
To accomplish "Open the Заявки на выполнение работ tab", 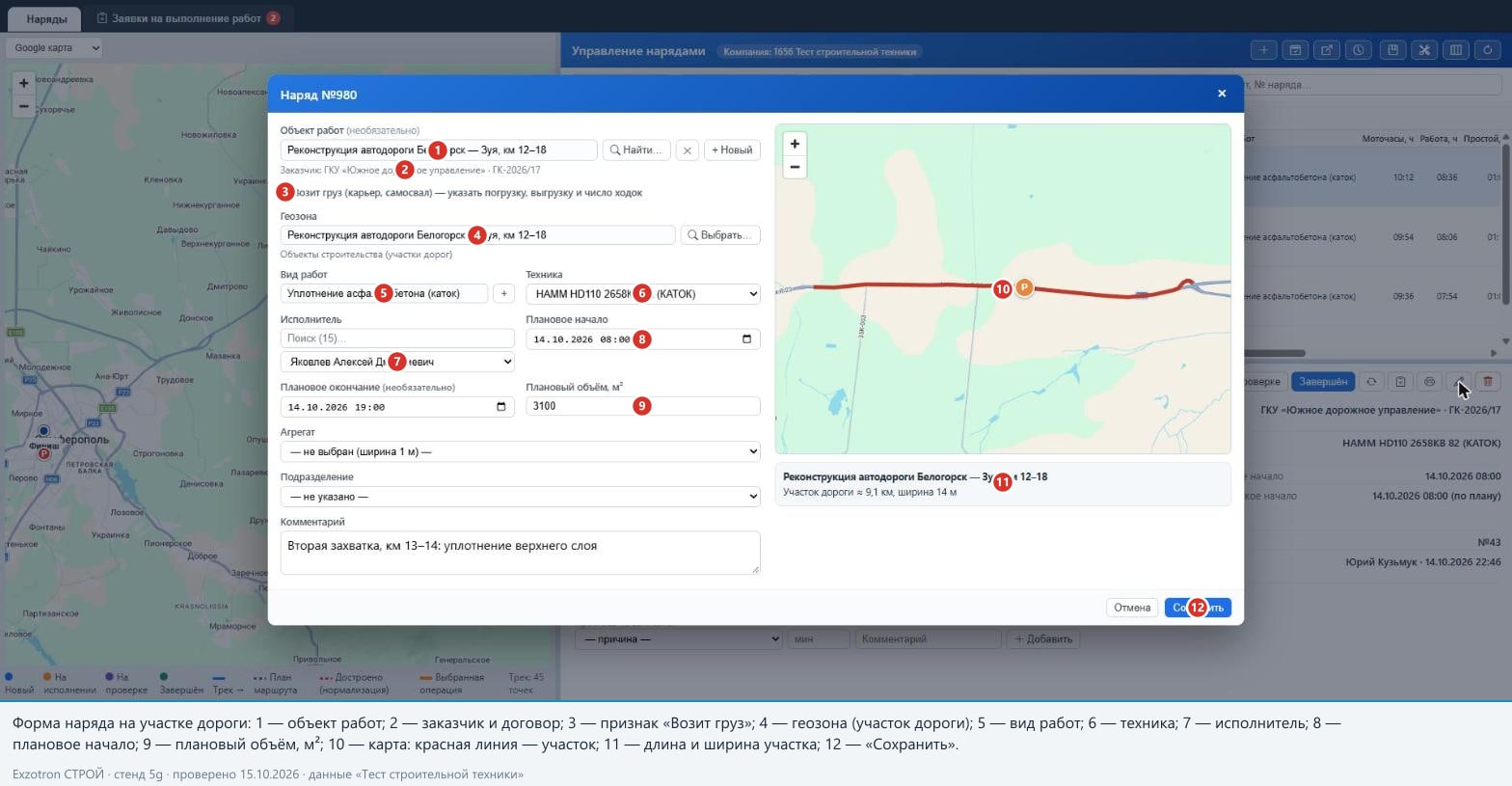I will tap(189, 18).
